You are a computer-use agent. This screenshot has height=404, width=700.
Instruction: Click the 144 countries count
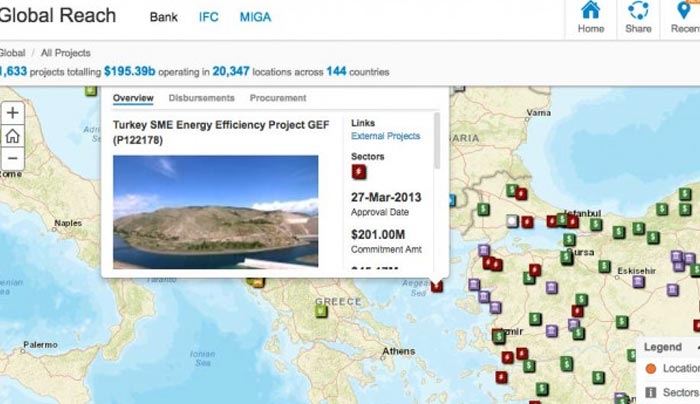[x=336, y=71]
